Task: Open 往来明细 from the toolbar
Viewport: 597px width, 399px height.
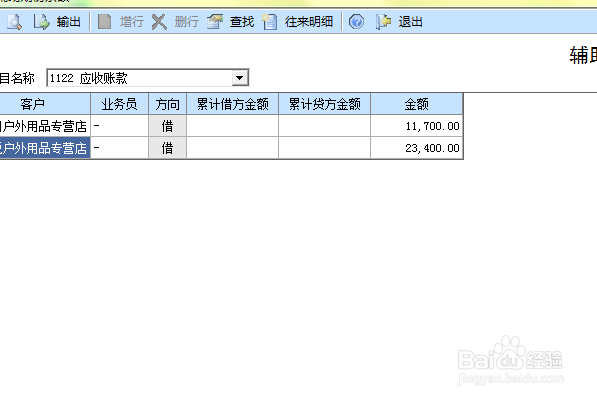Action: [x=309, y=22]
